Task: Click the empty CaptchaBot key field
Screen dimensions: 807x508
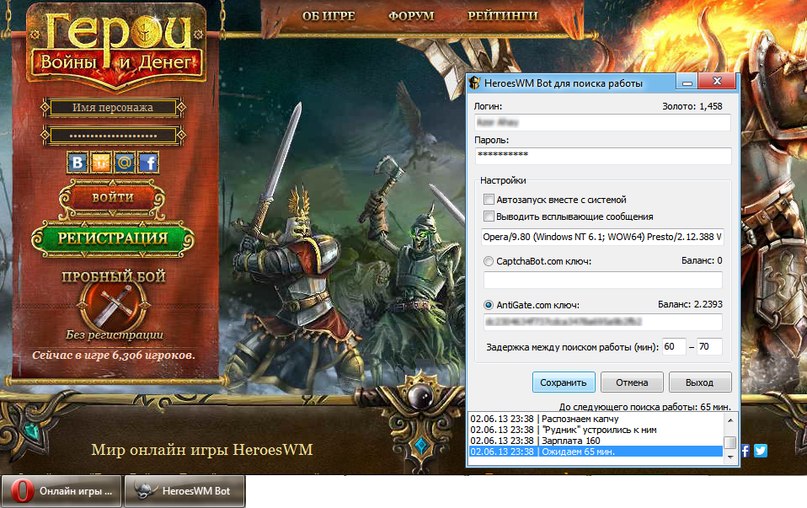Action: (x=603, y=280)
